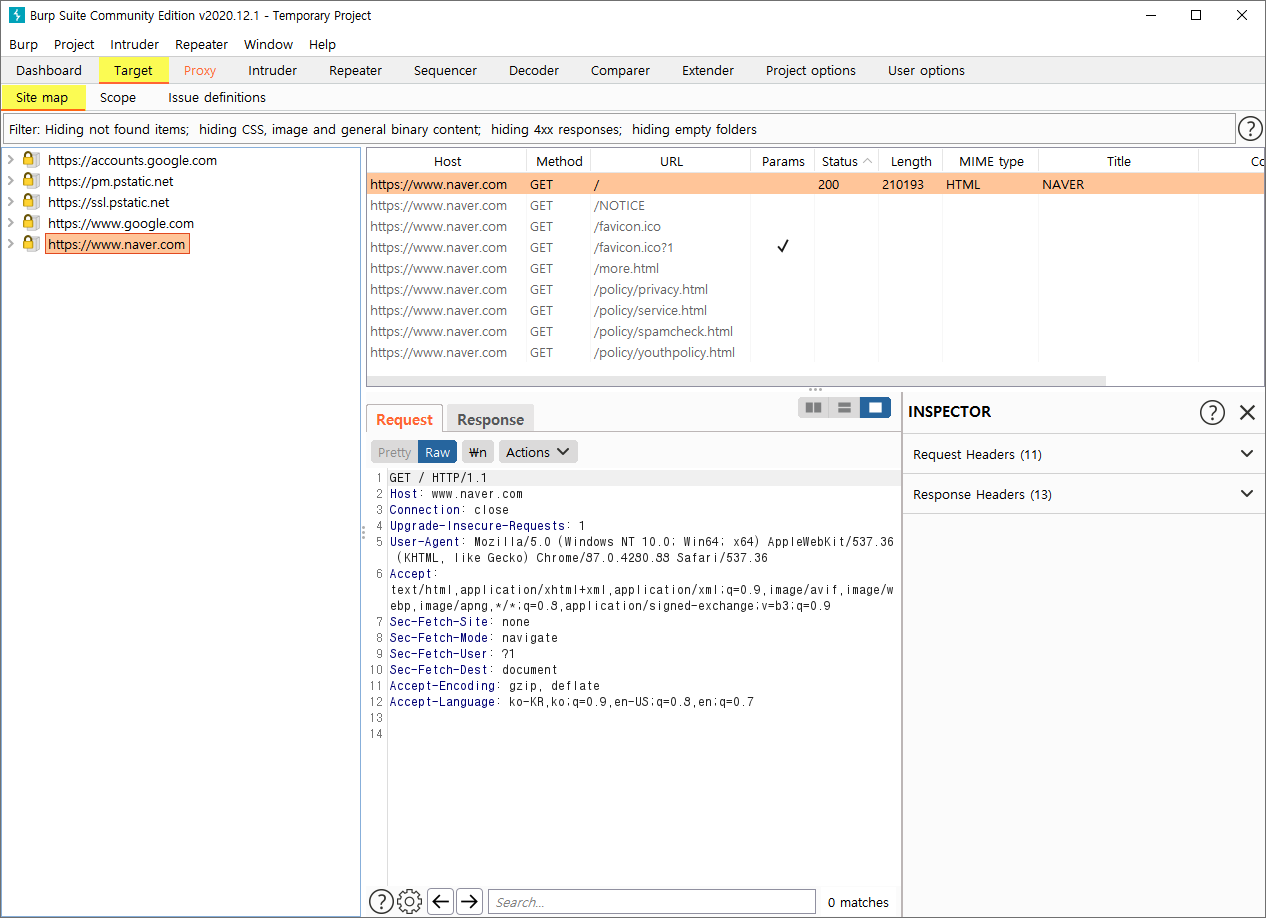Switch to the Issue definitions sub-tab

[x=217, y=97]
